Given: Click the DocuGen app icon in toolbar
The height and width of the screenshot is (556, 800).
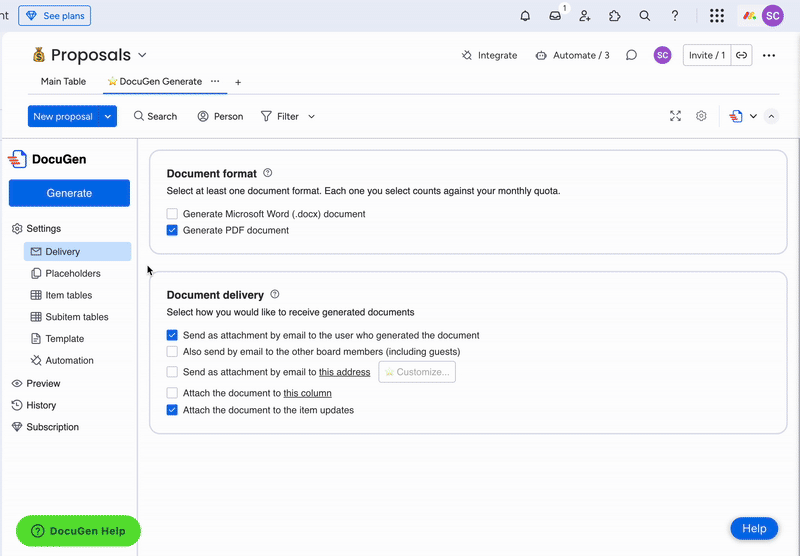Looking at the screenshot, I should point(736,116).
